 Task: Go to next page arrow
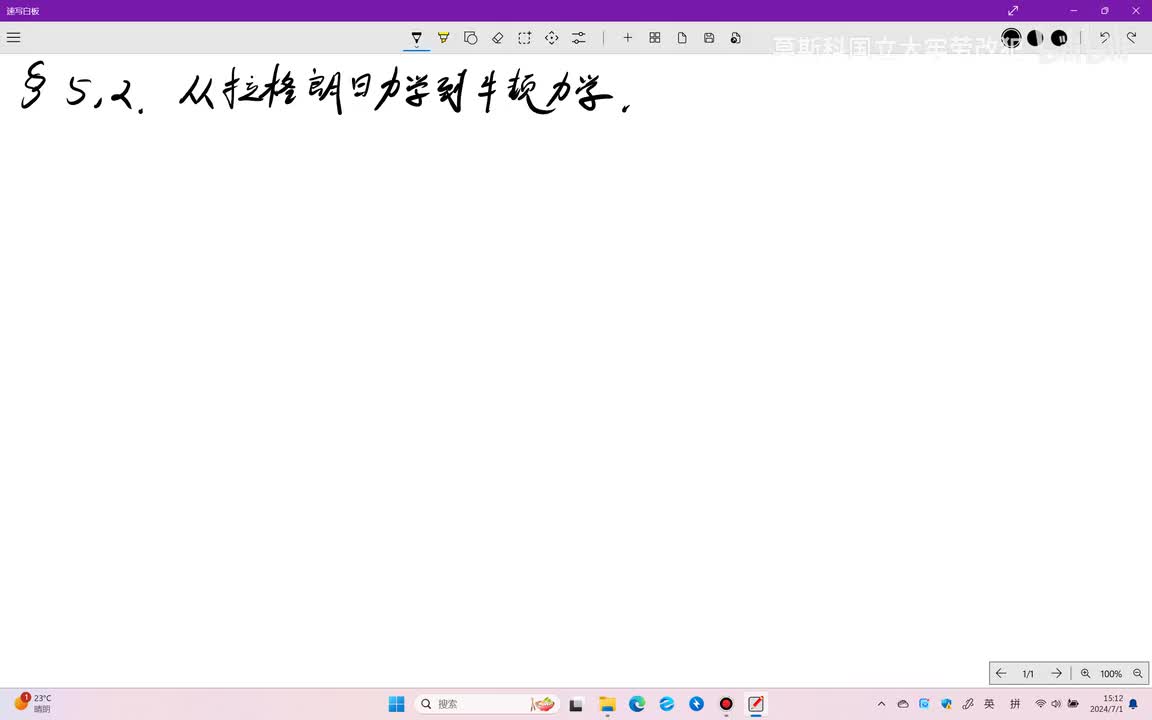(1056, 673)
